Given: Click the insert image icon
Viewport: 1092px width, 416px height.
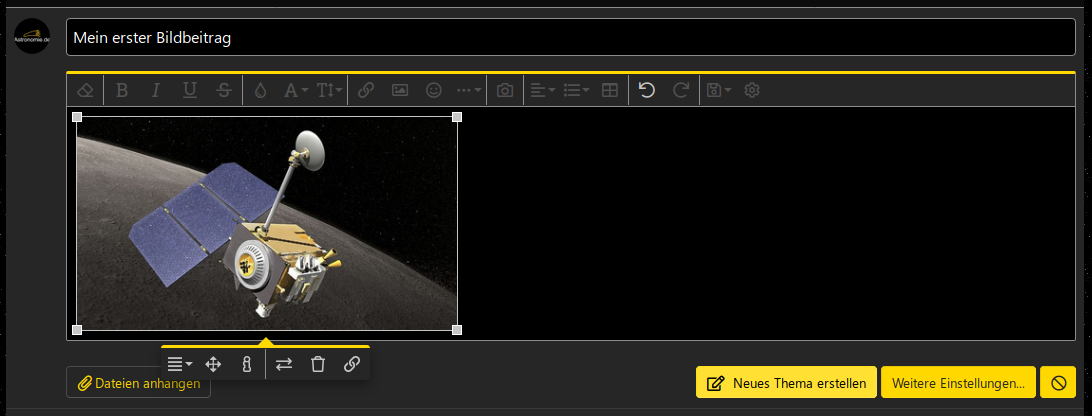Looking at the screenshot, I should pyautogui.click(x=400, y=90).
